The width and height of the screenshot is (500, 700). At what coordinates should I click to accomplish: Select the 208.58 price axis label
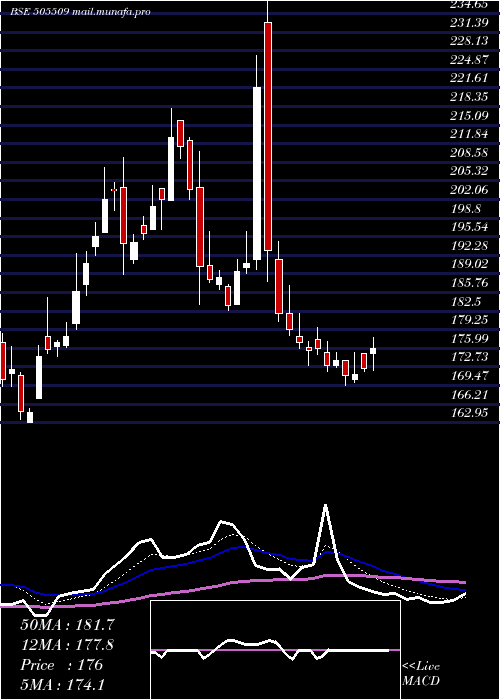tap(469, 153)
